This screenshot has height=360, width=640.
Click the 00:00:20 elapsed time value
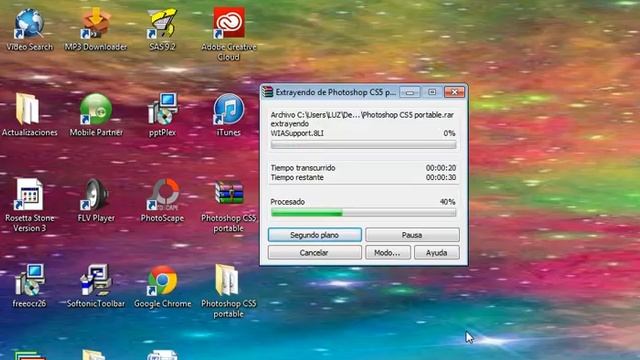(x=441, y=168)
